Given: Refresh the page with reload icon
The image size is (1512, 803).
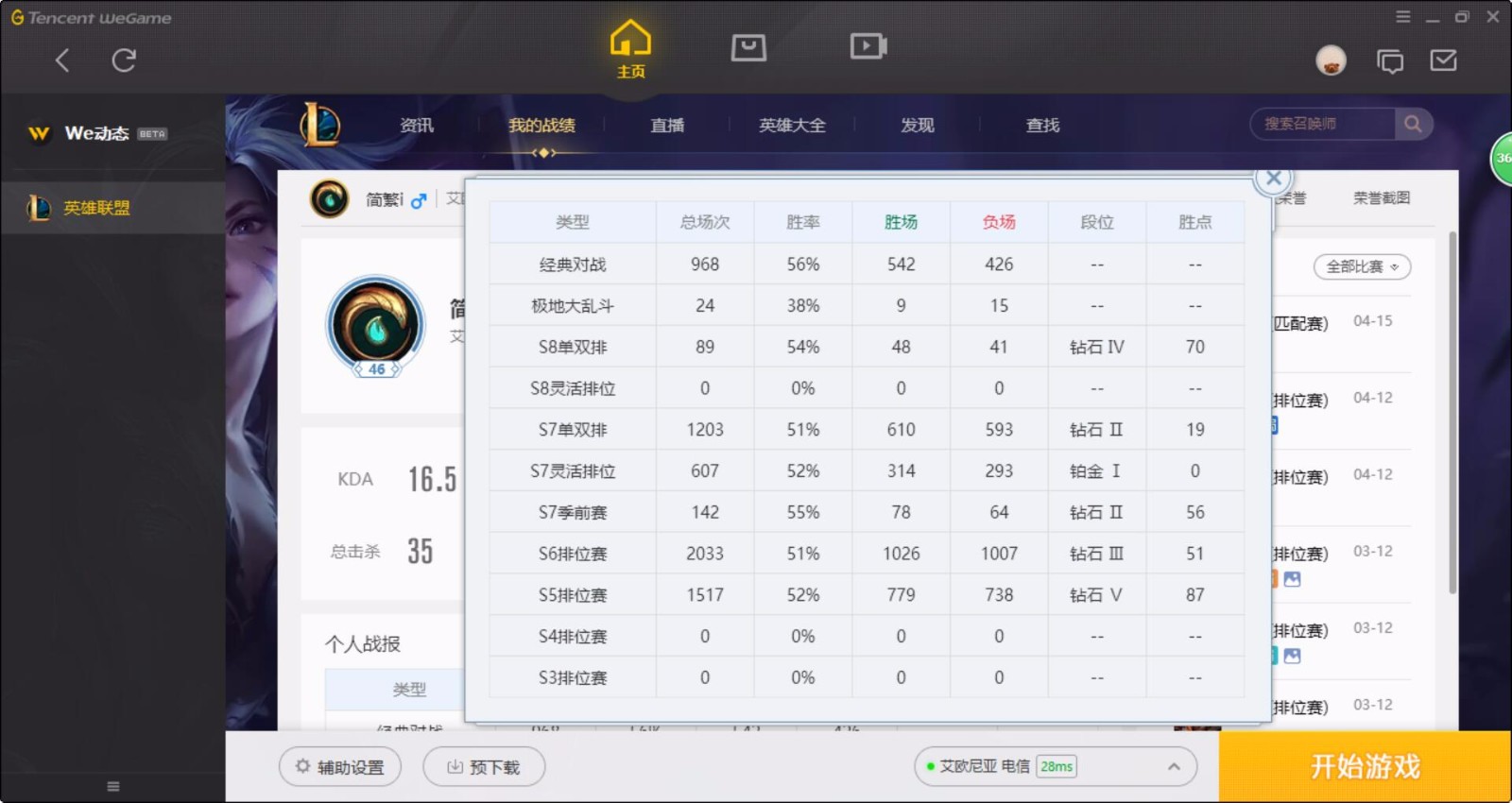Looking at the screenshot, I should 124,60.
